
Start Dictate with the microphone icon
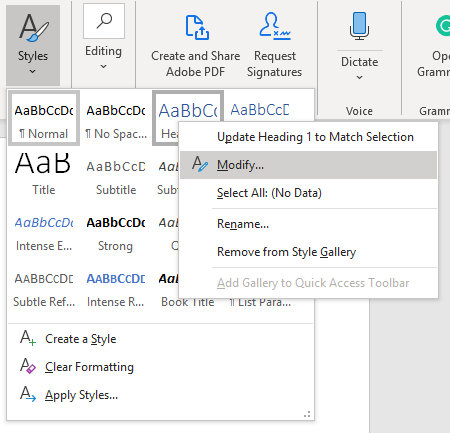click(359, 26)
